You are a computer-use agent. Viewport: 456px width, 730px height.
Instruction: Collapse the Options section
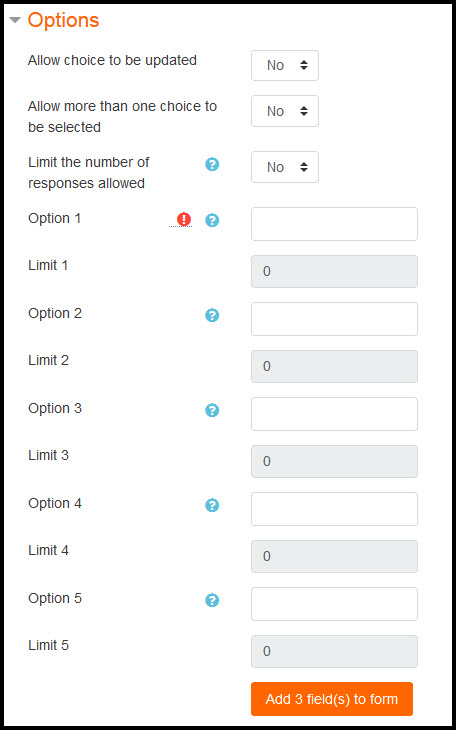(15, 20)
